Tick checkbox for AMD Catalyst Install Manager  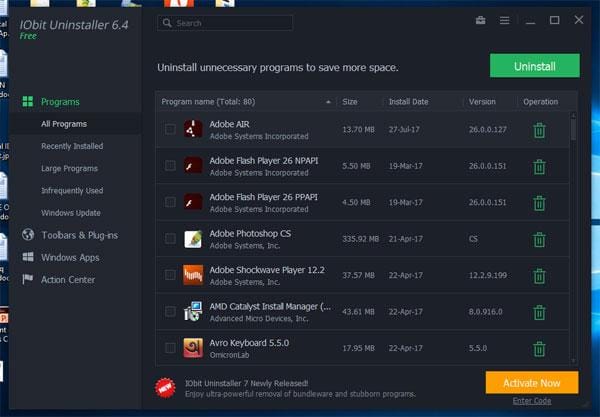pos(170,311)
